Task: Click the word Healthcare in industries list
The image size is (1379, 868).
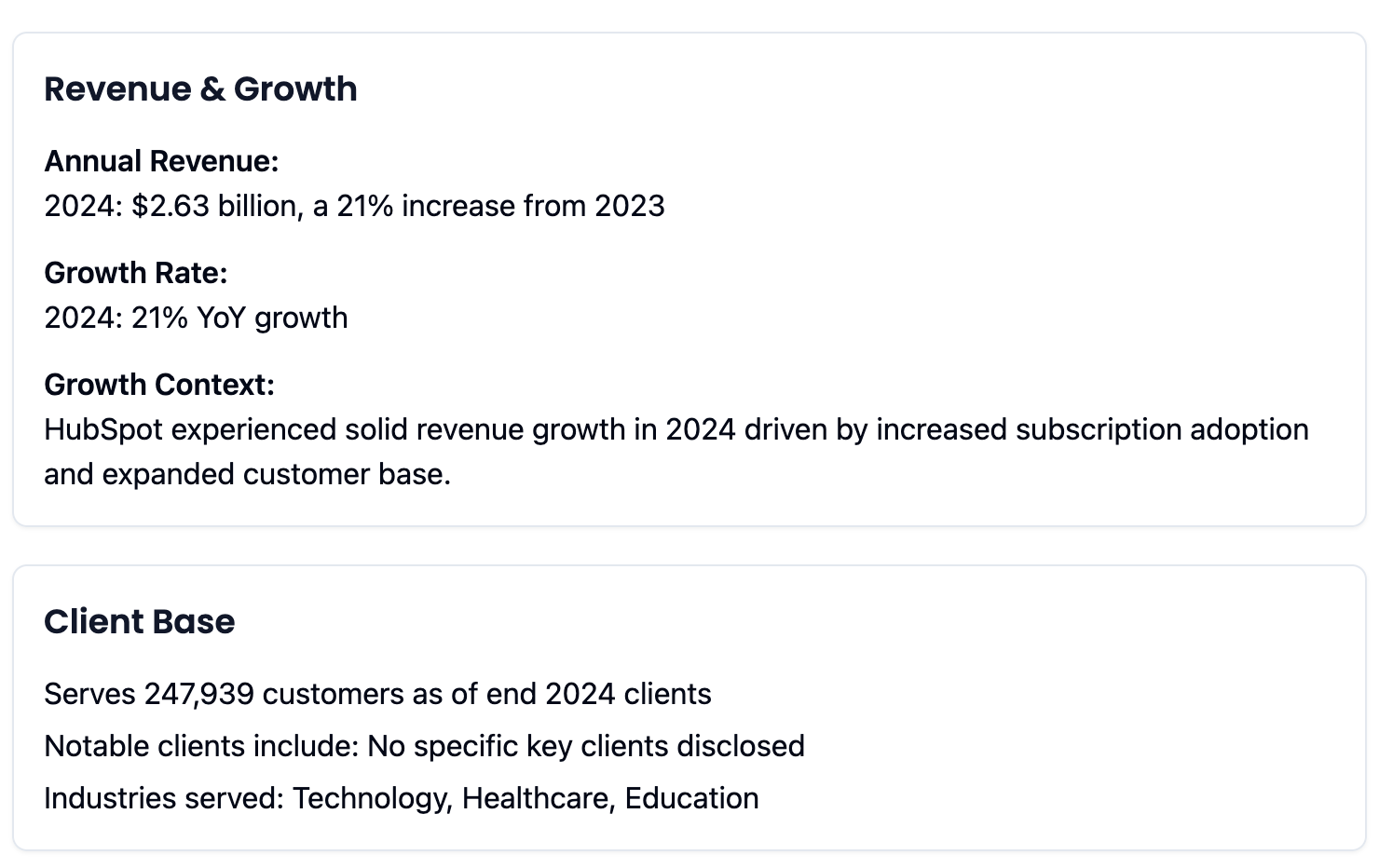Action: point(539,798)
